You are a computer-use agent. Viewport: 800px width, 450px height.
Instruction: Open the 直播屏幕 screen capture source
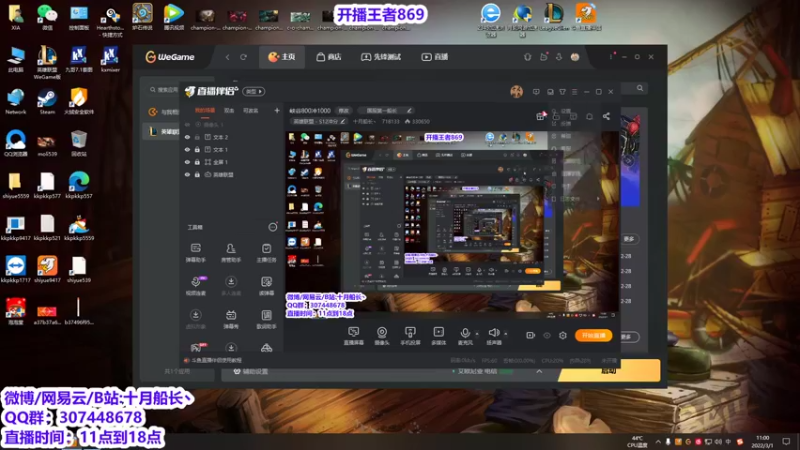click(353, 336)
